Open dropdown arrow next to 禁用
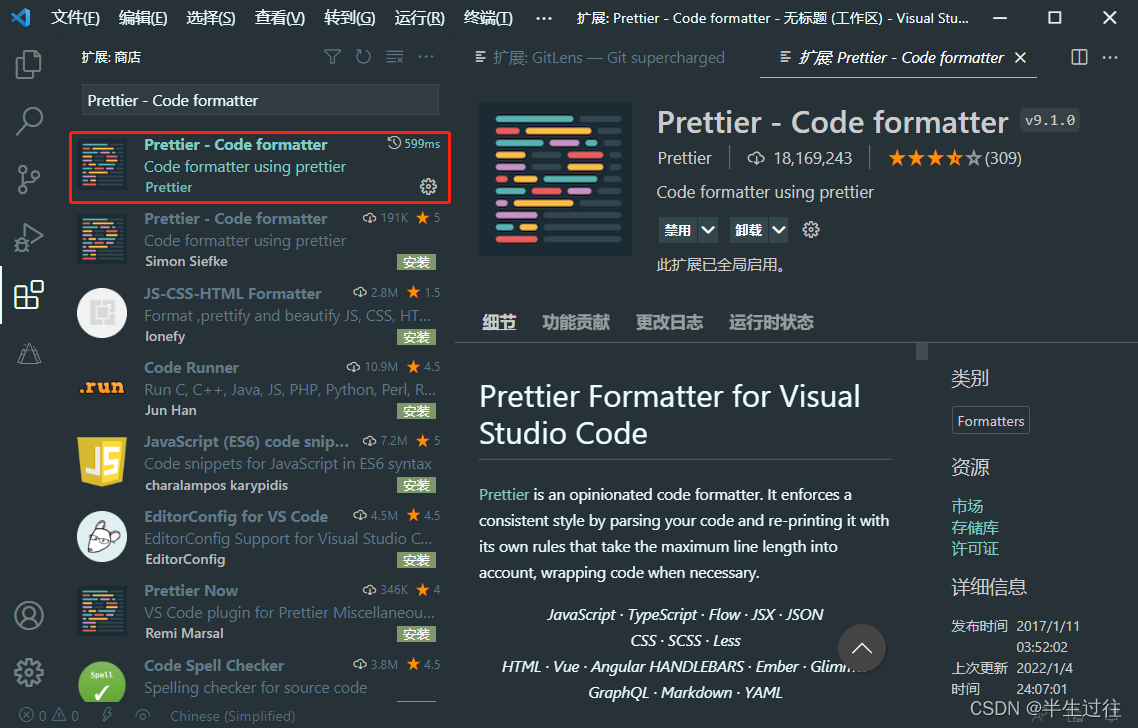 coord(708,230)
